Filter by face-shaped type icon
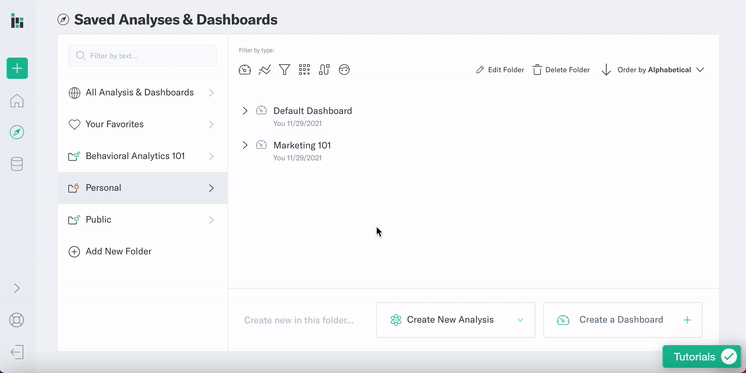The height and width of the screenshot is (373, 746). pos(344,70)
